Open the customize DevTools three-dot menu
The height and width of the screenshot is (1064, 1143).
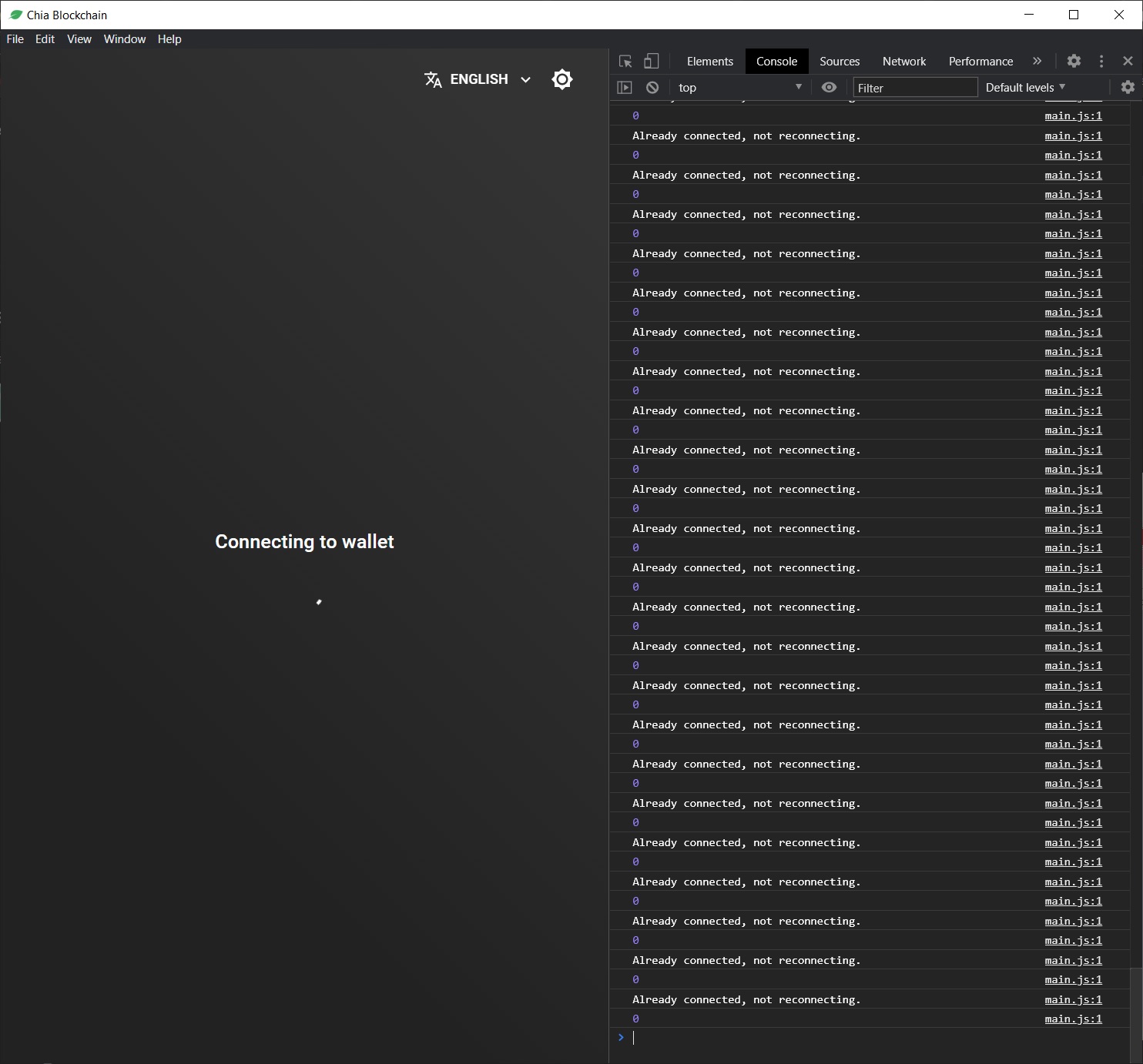click(1101, 61)
